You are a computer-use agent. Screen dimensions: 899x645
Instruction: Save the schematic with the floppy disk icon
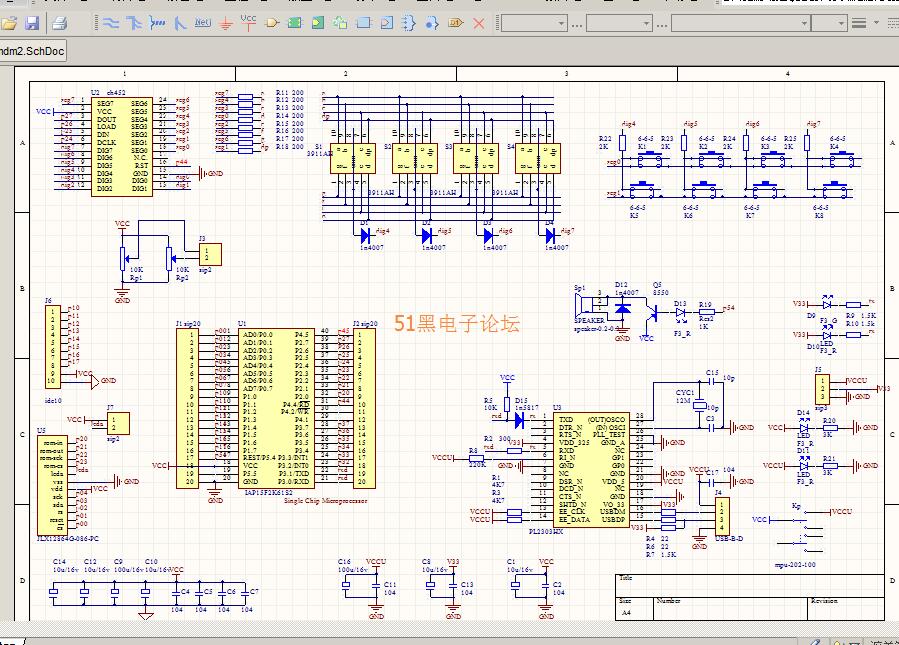(32, 22)
